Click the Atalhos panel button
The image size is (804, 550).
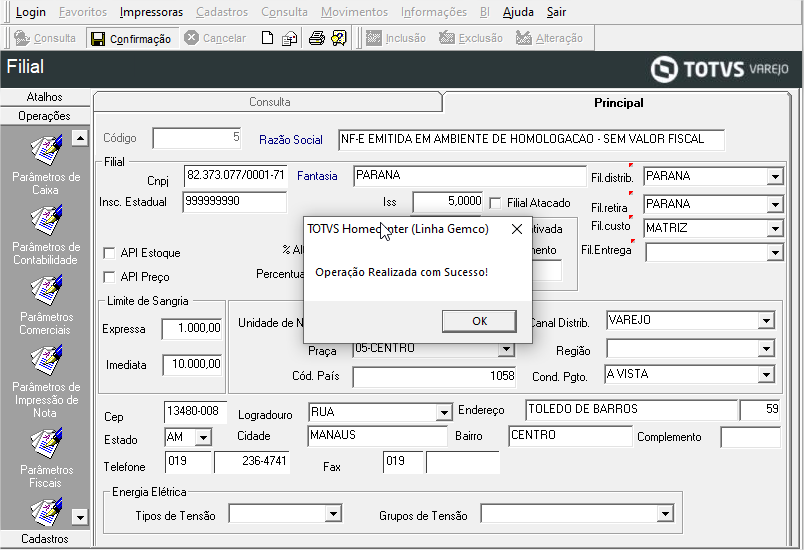45,97
